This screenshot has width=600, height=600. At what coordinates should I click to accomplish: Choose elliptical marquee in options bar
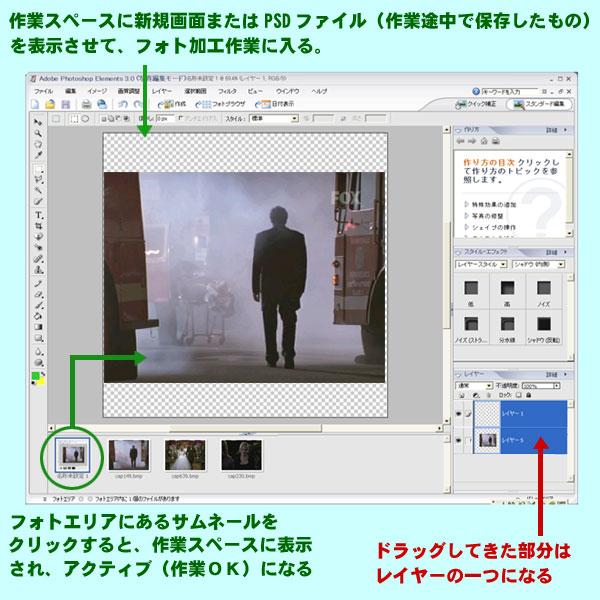click(85, 119)
